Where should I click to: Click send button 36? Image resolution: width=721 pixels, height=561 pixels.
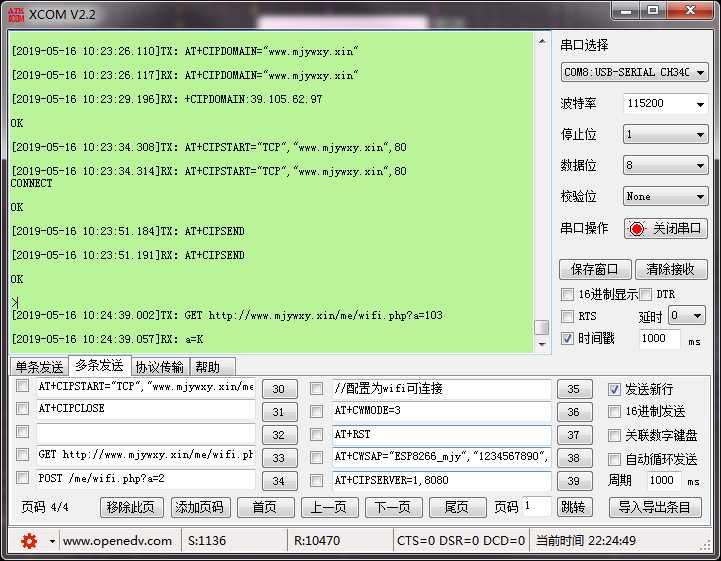point(574,412)
